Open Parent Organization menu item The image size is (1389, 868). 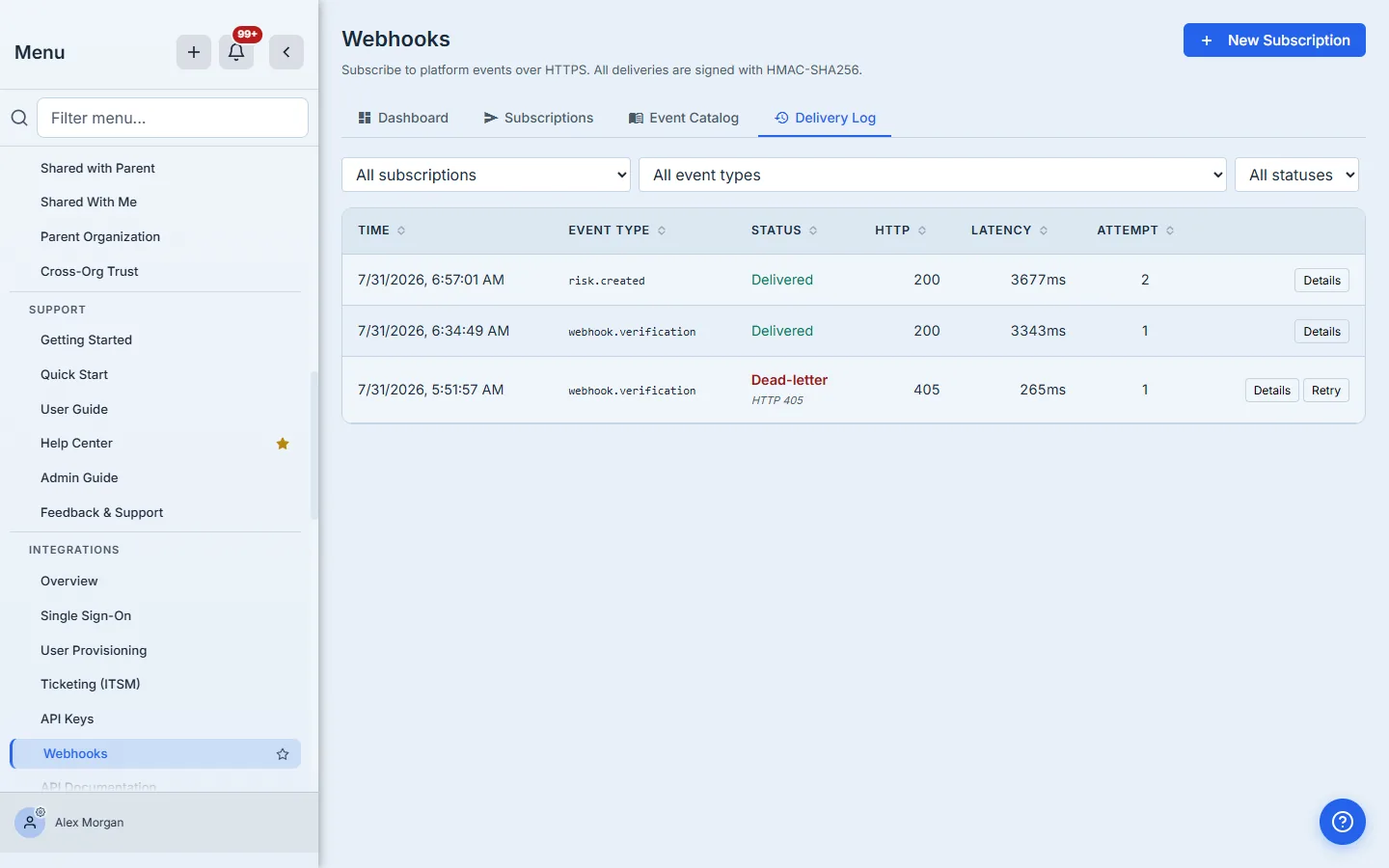[155, 237]
